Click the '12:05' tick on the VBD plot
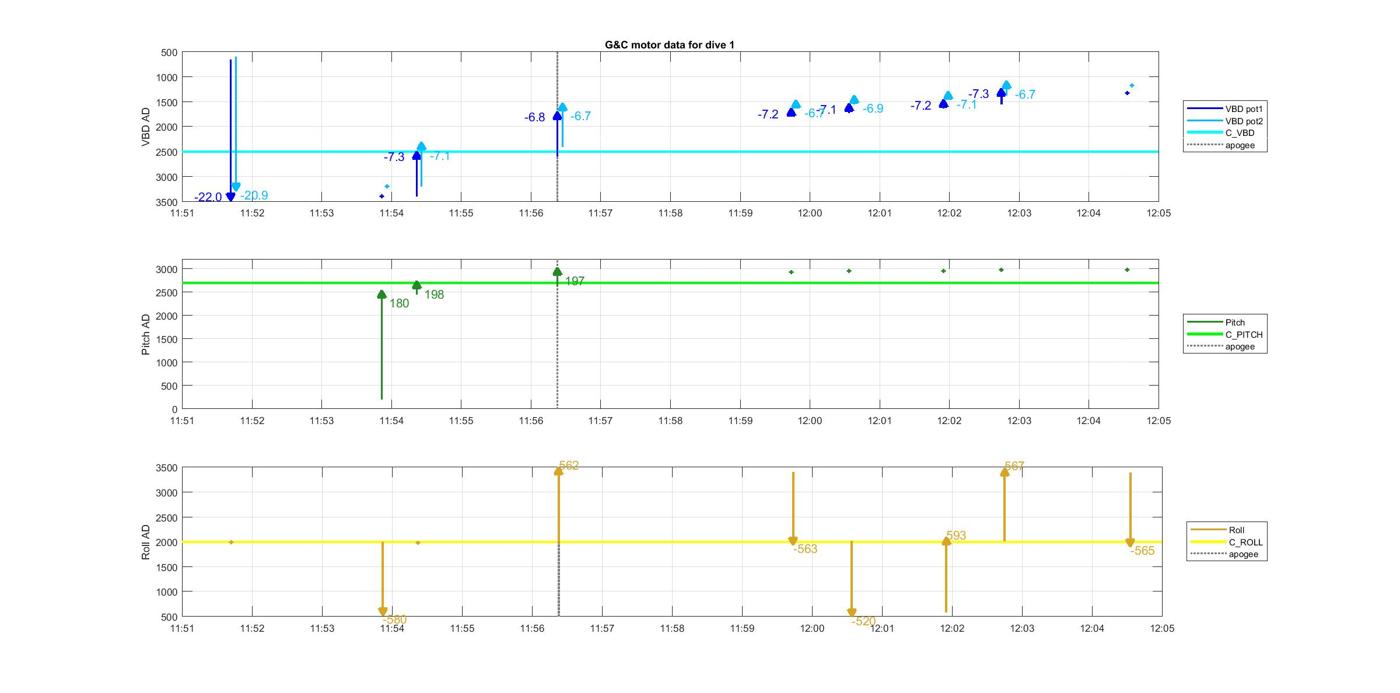This screenshot has height=693, width=1400. pyautogui.click(x=1158, y=212)
